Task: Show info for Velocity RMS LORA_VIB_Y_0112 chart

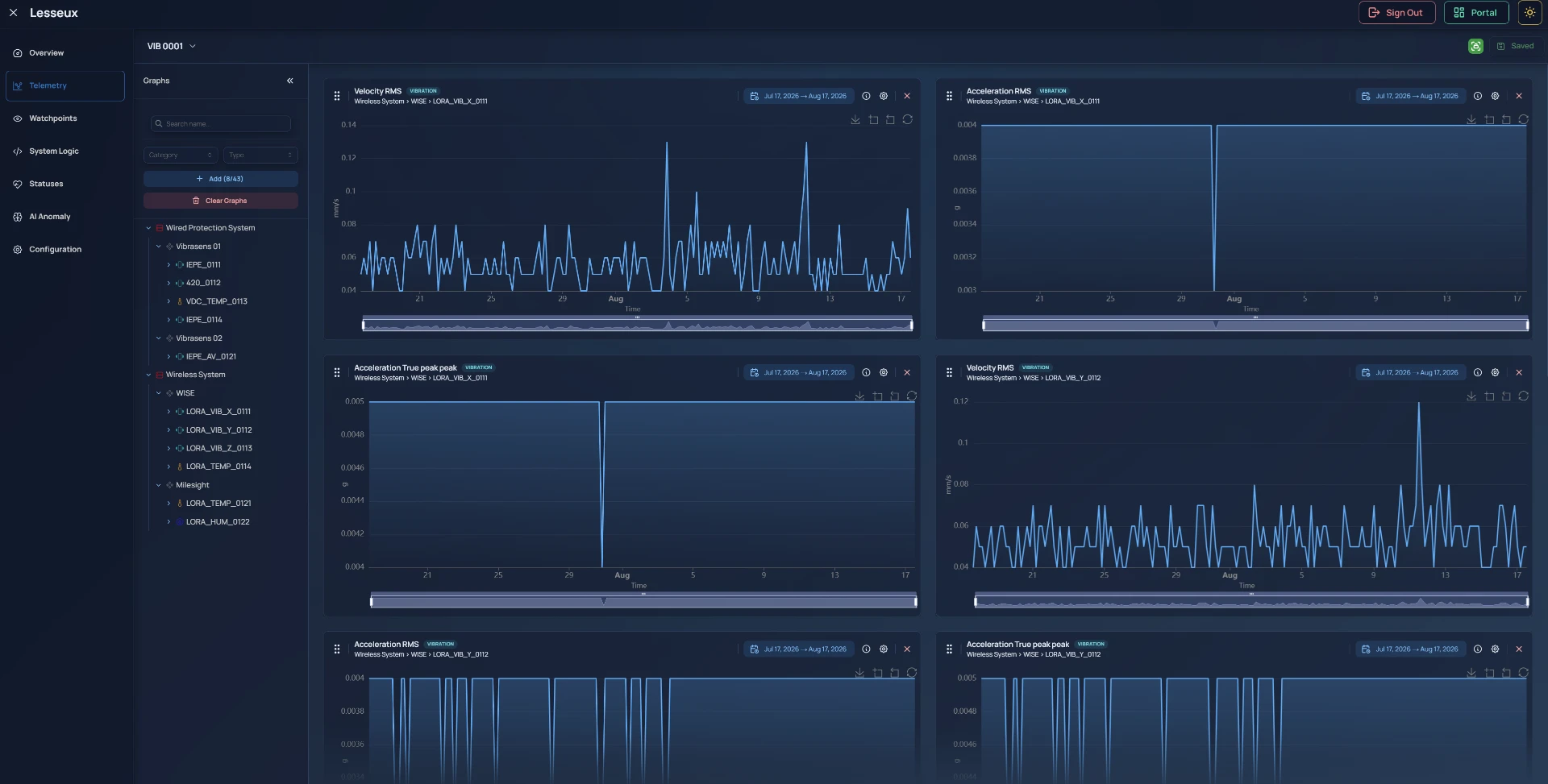Action: (x=1478, y=372)
